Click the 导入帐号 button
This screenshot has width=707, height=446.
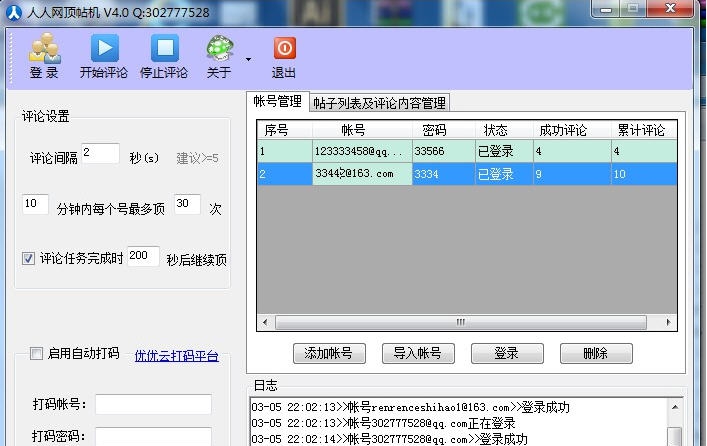pos(418,353)
